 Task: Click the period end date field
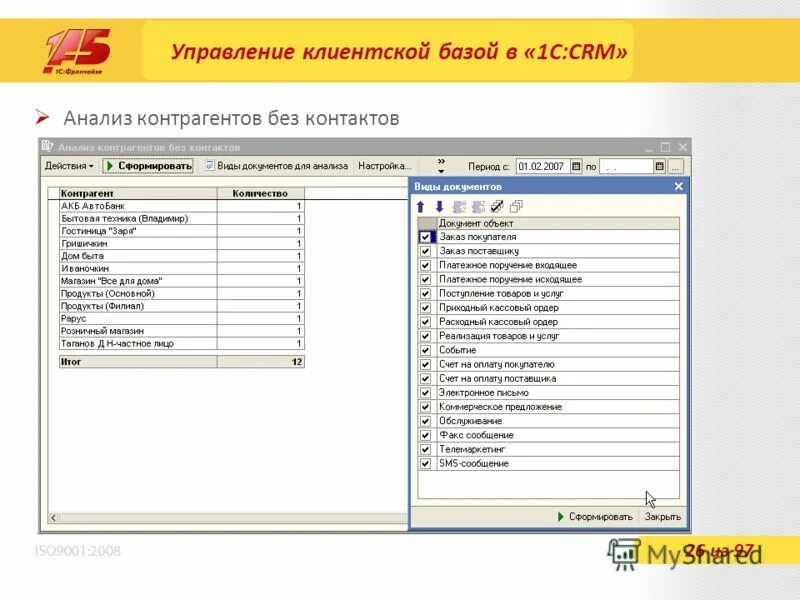626,166
